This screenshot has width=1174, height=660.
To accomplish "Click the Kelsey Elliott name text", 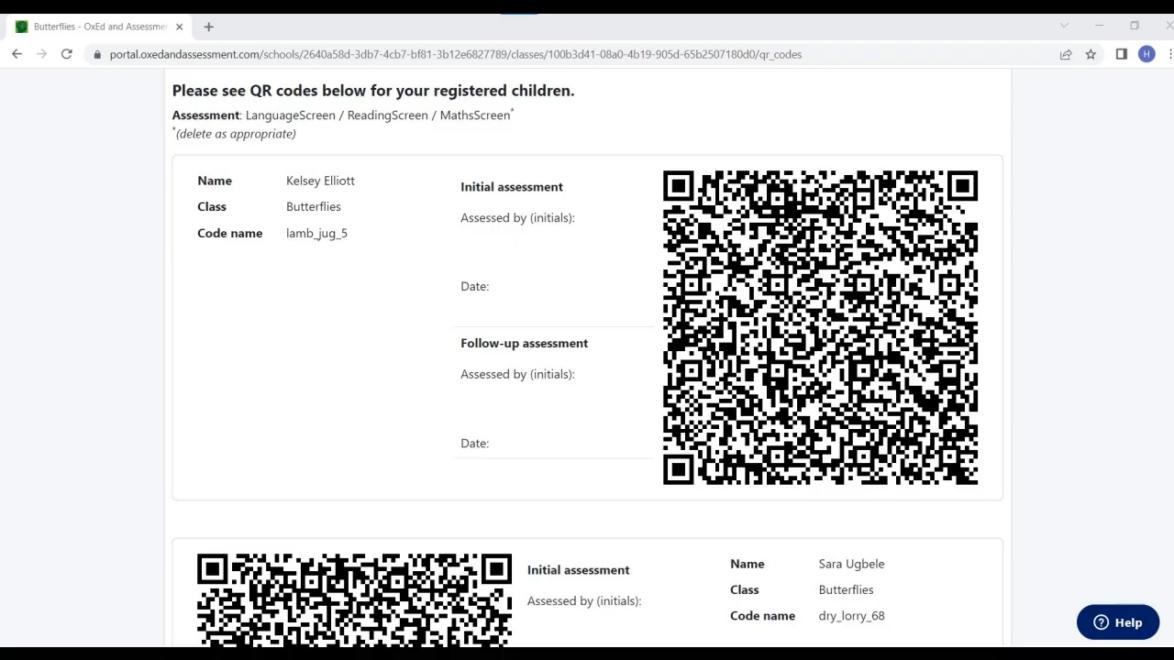I will pyautogui.click(x=320, y=181).
